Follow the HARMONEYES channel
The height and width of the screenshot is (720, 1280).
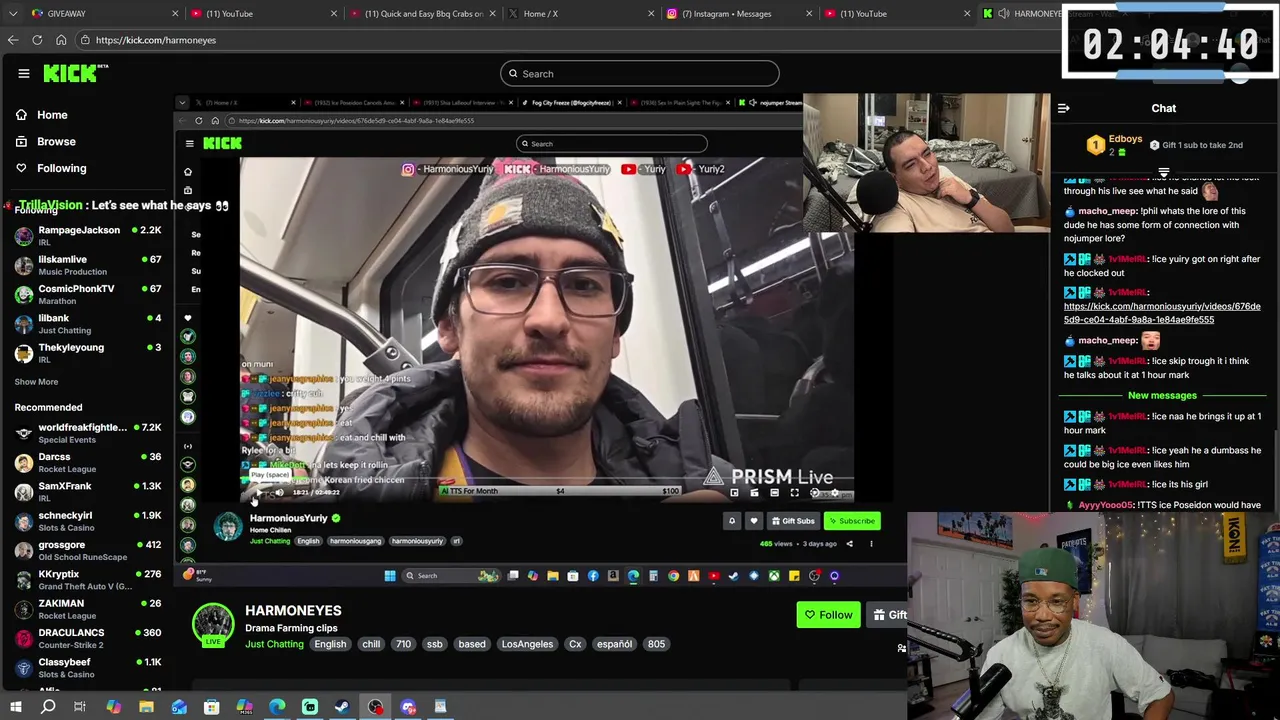pos(828,615)
